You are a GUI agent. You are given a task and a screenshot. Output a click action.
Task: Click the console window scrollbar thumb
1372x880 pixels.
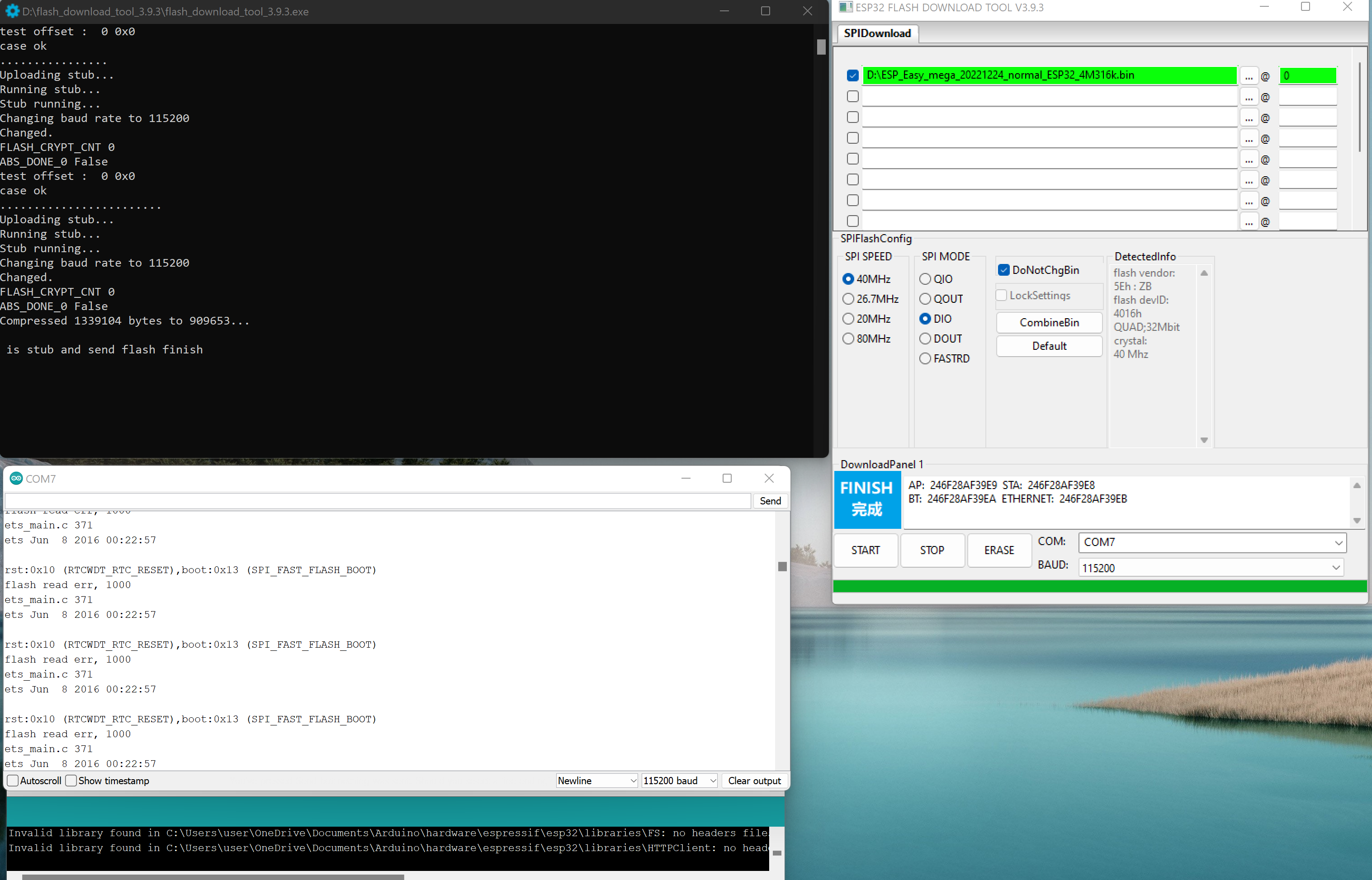821,47
